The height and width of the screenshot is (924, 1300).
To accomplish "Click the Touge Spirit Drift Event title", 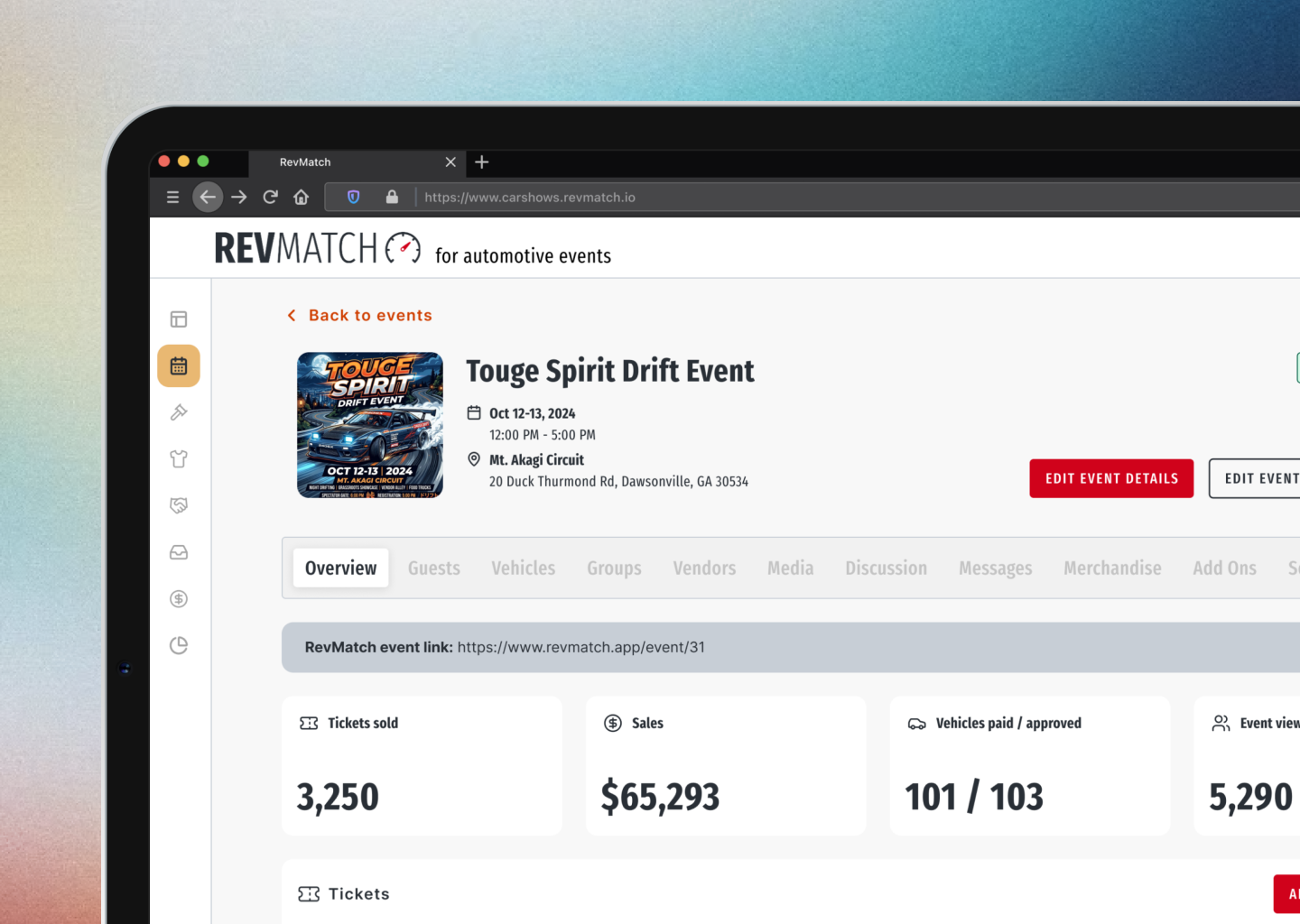I will point(610,371).
